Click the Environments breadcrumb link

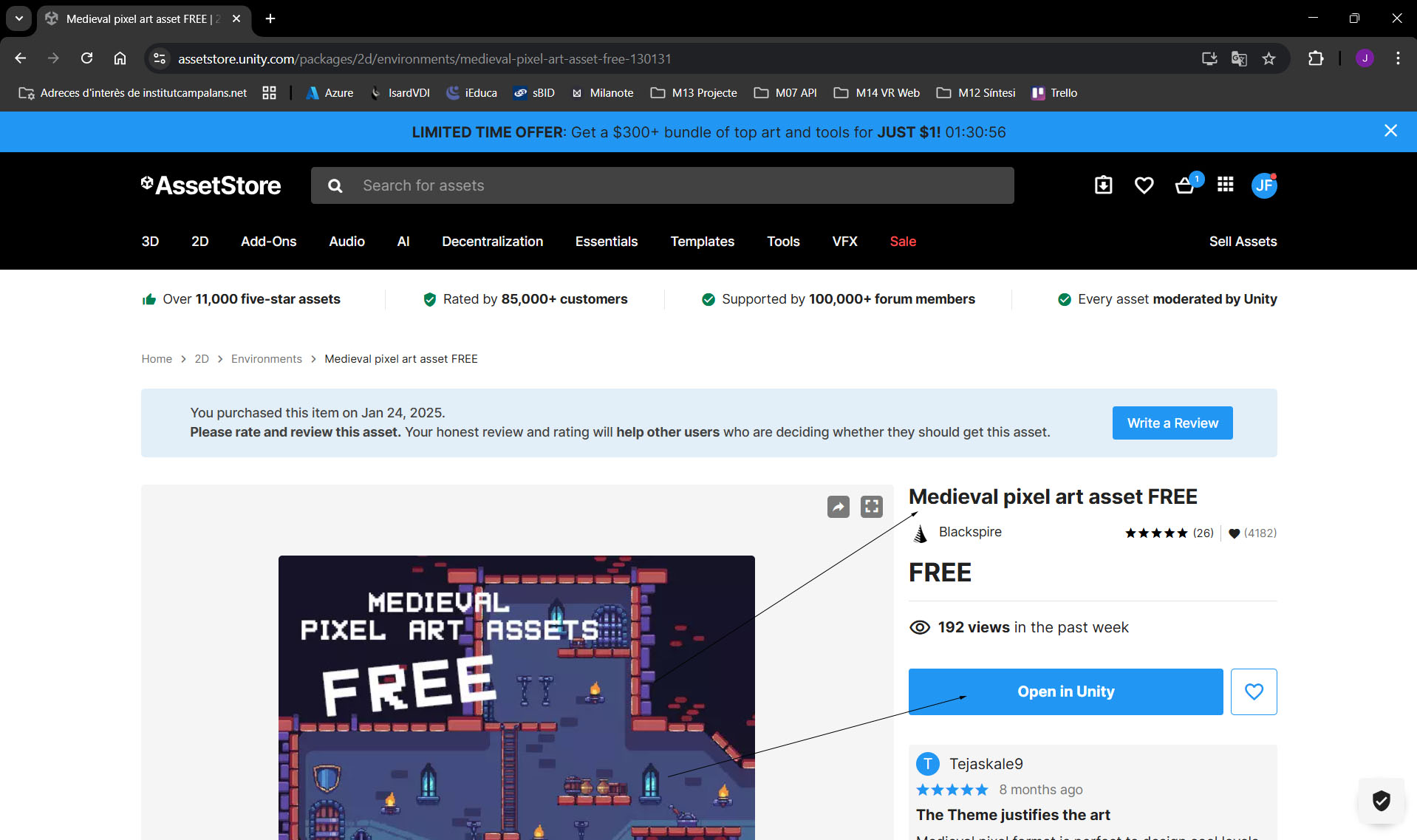266,359
